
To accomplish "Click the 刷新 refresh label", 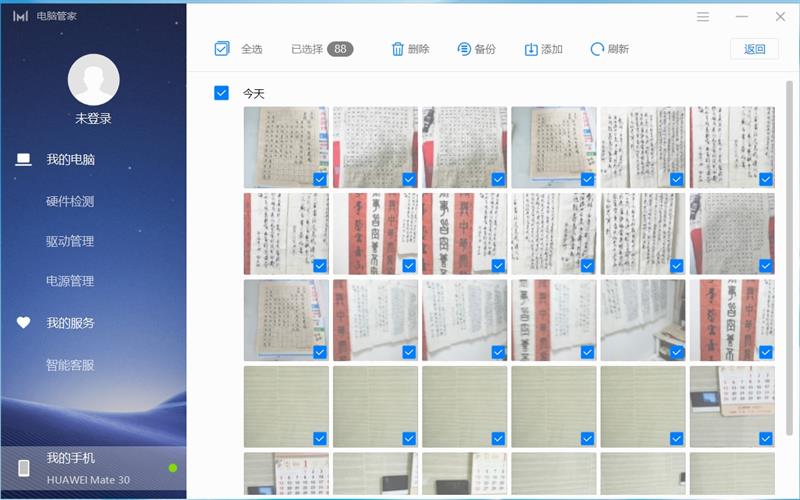I will [618, 49].
